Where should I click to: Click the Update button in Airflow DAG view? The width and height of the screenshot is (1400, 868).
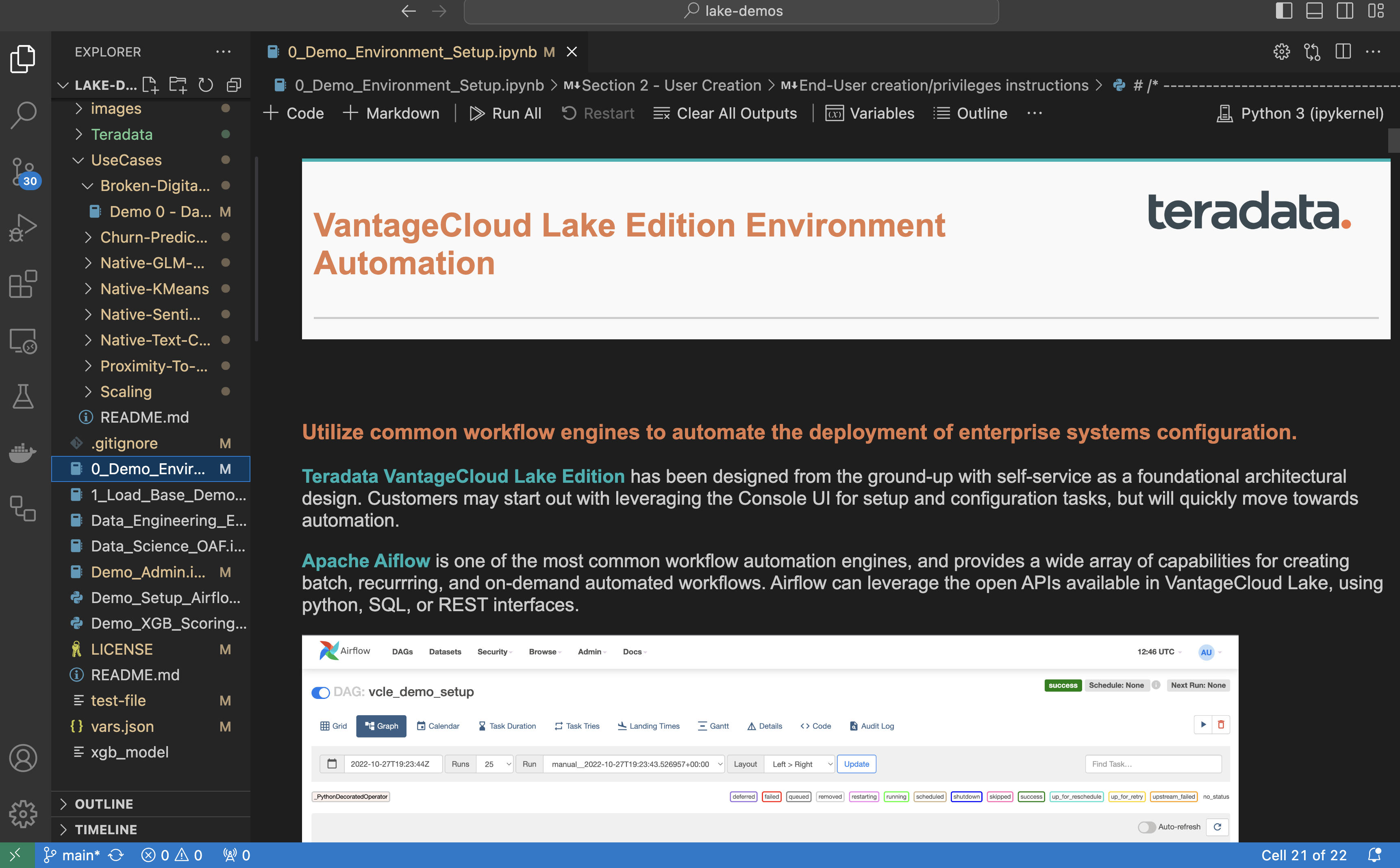tap(857, 764)
